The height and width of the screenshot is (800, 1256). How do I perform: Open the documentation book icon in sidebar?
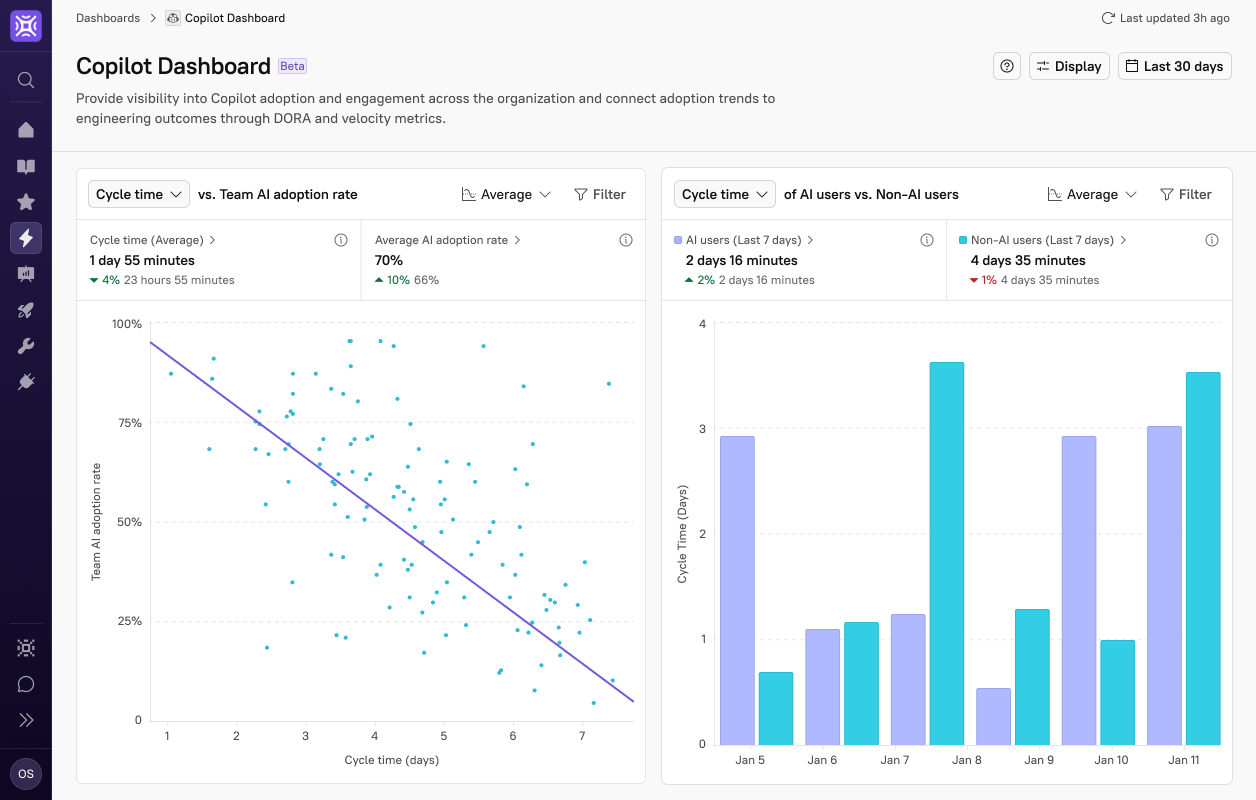click(x=25, y=165)
